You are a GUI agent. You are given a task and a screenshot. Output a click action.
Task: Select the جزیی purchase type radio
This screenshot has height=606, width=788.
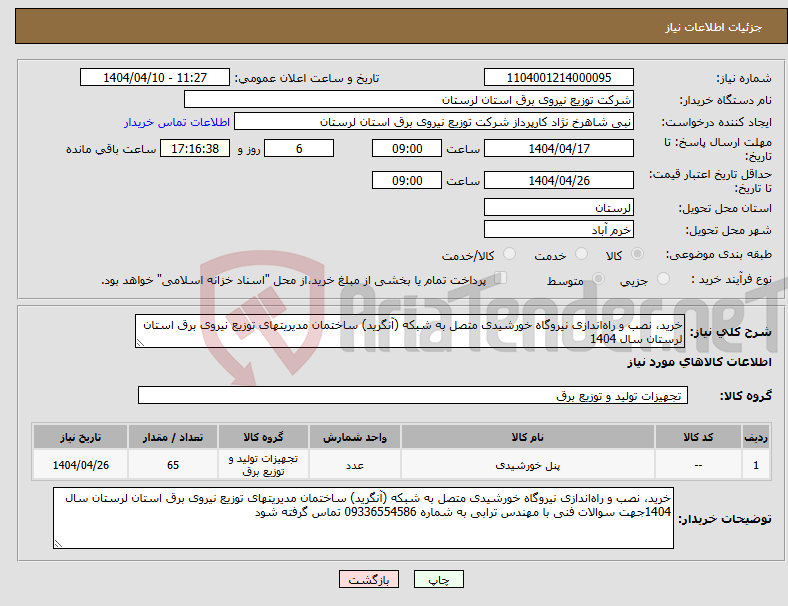pyautogui.click(x=663, y=278)
